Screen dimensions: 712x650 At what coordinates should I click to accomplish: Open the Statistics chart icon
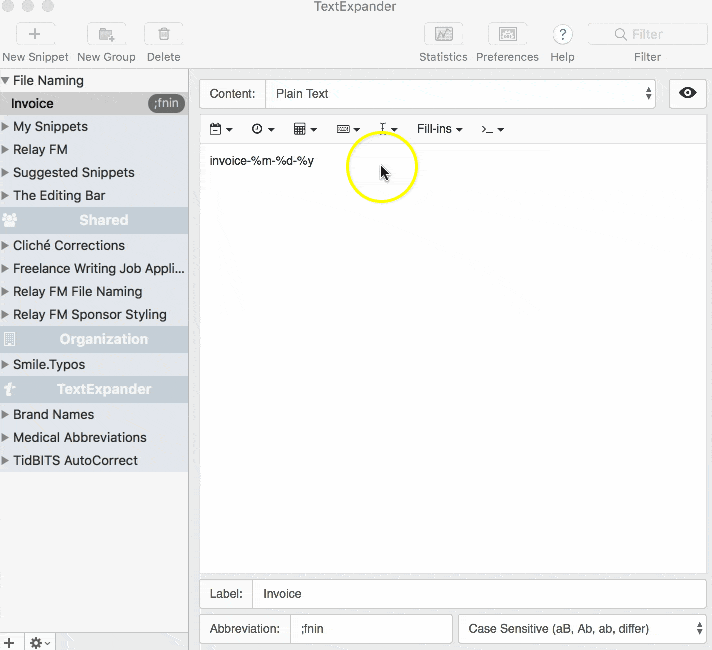point(444,34)
